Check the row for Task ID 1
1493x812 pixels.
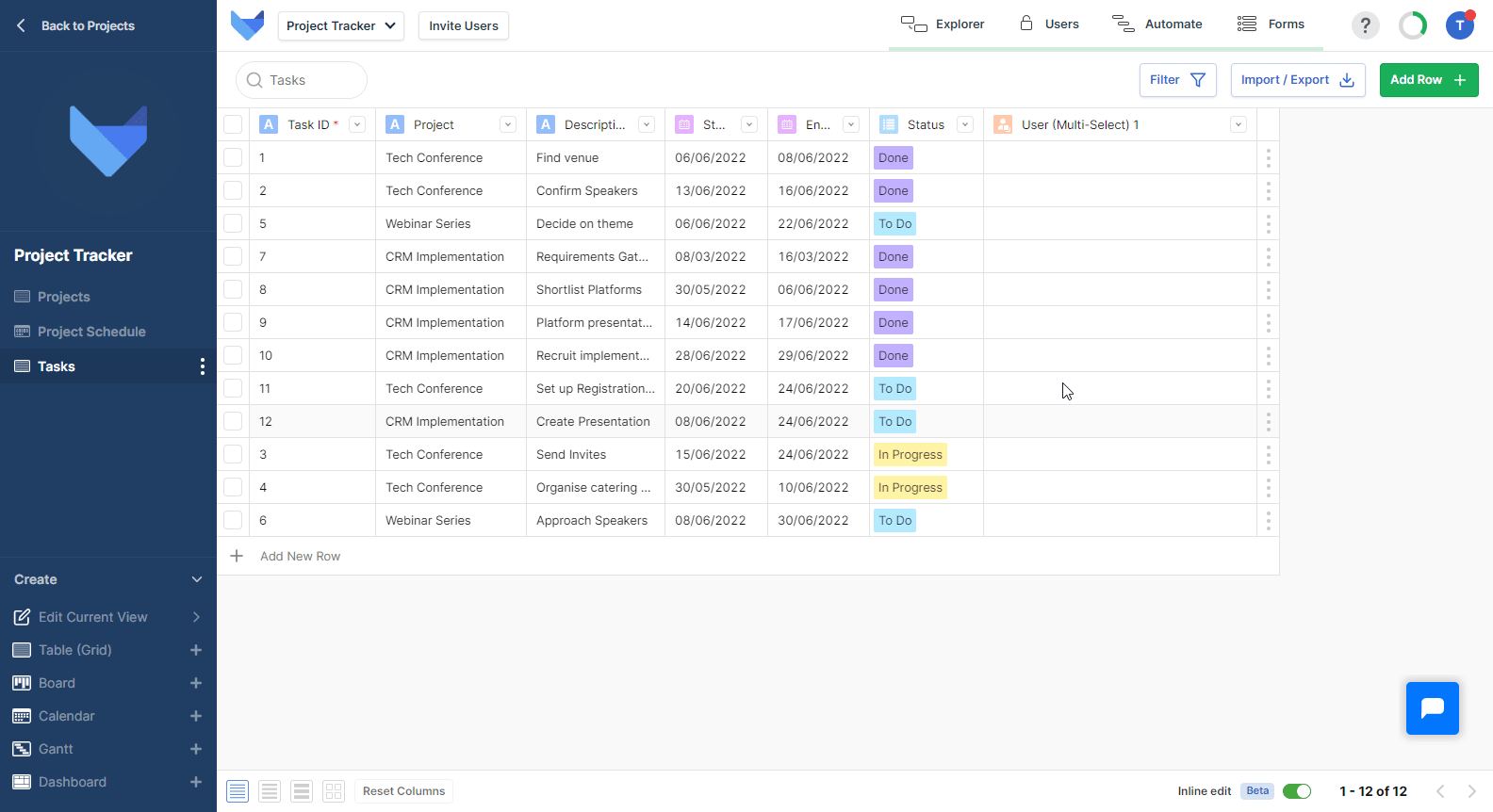(x=233, y=157)
